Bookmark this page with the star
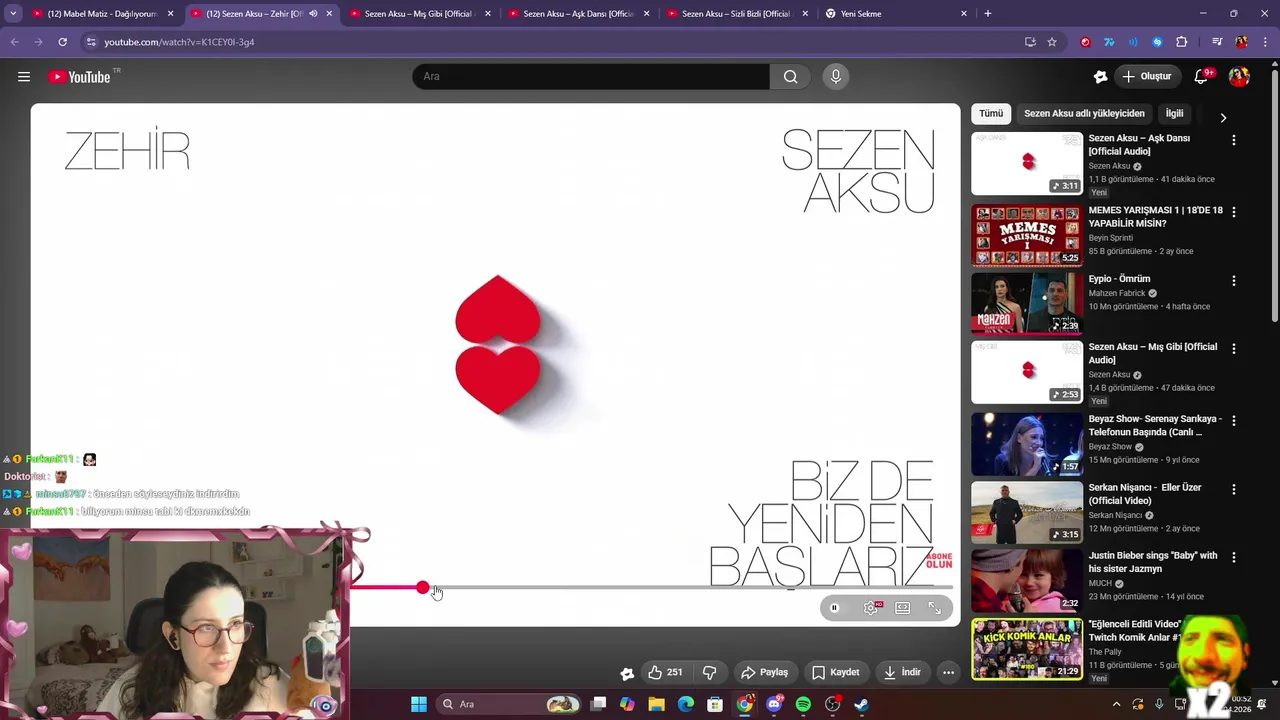 (x=1052, y=42)
